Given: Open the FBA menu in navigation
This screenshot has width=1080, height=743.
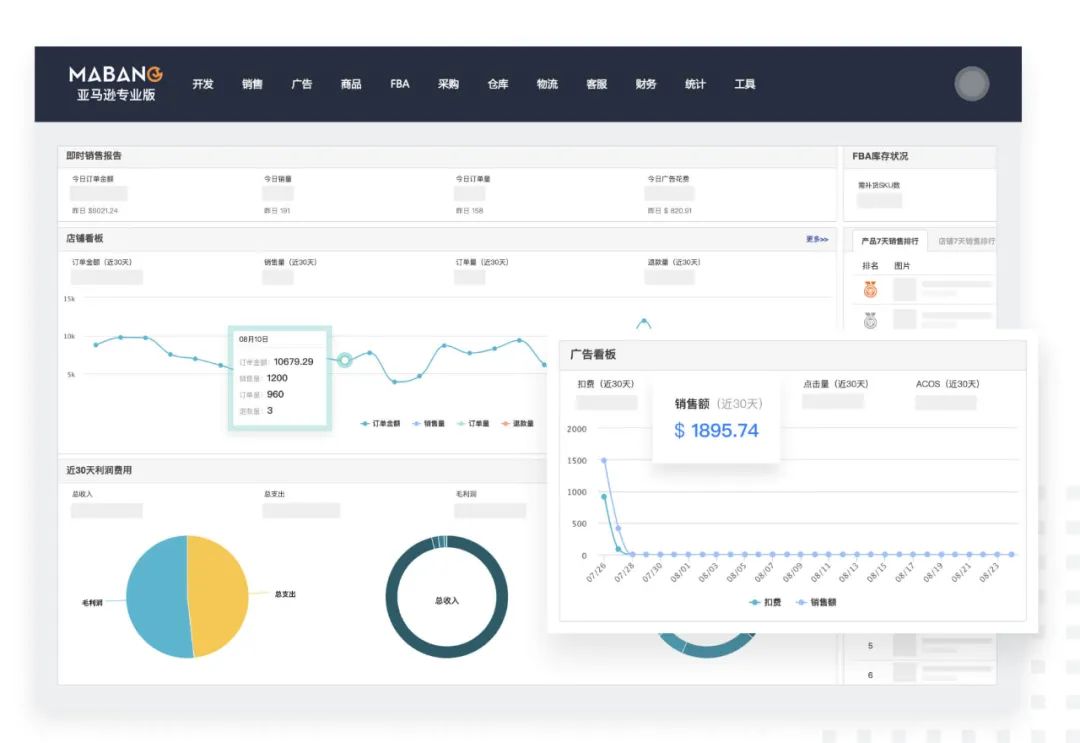Looking at the screenshot, I should (x=400, y=84).
